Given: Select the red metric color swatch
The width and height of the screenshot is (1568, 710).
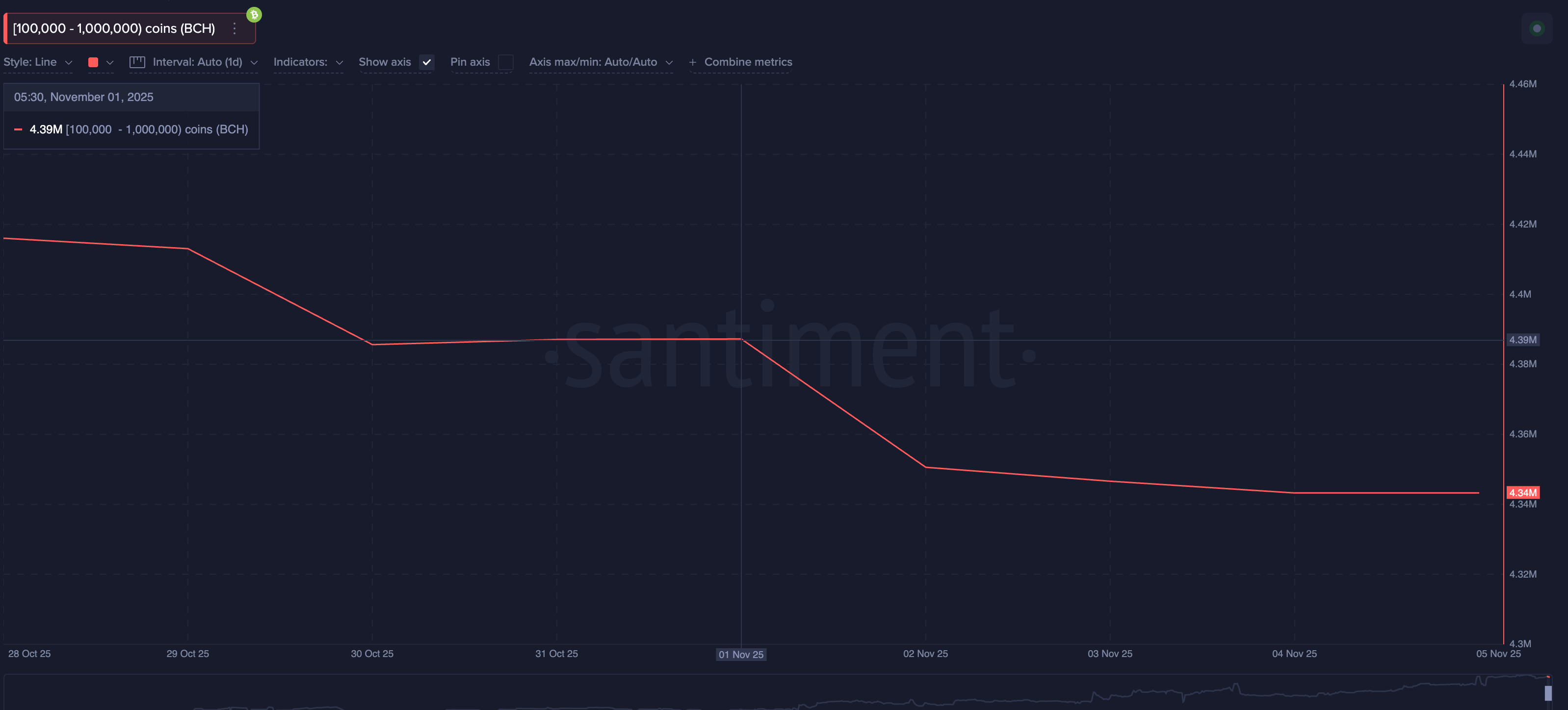Looking at the screenshot, I should click(x=93, y=61).
